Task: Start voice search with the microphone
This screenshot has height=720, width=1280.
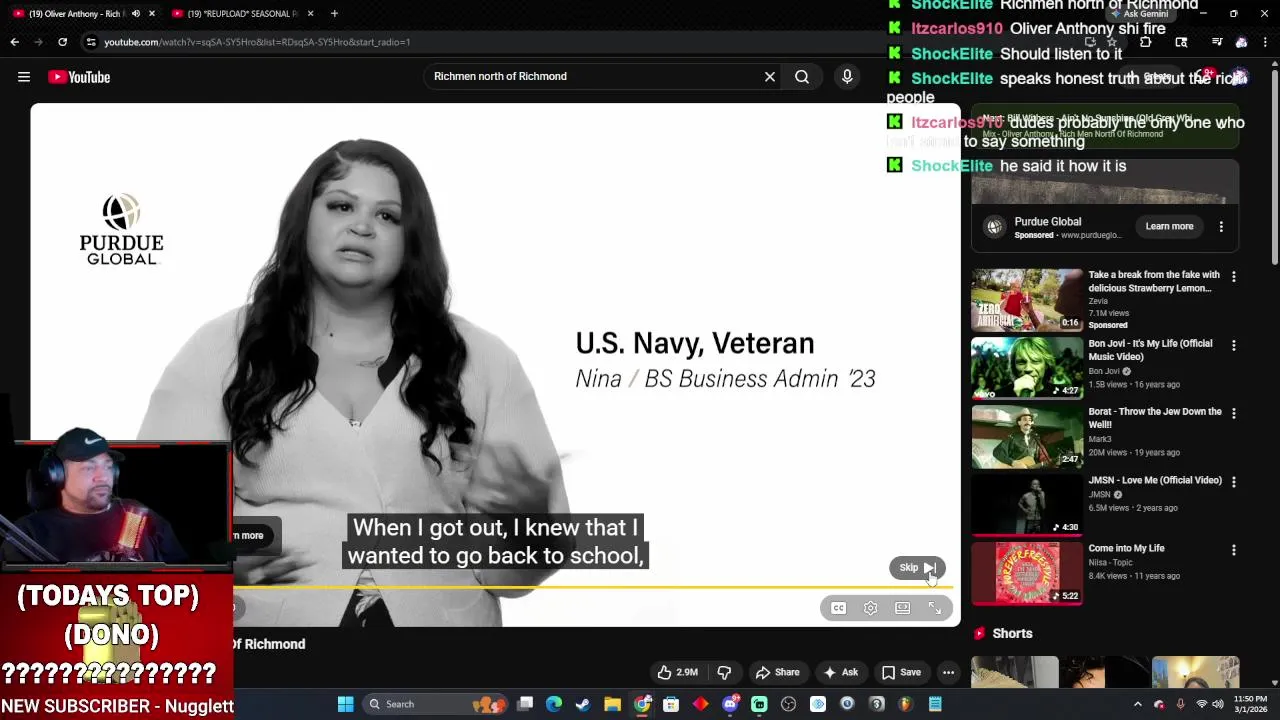Action: 847,76
